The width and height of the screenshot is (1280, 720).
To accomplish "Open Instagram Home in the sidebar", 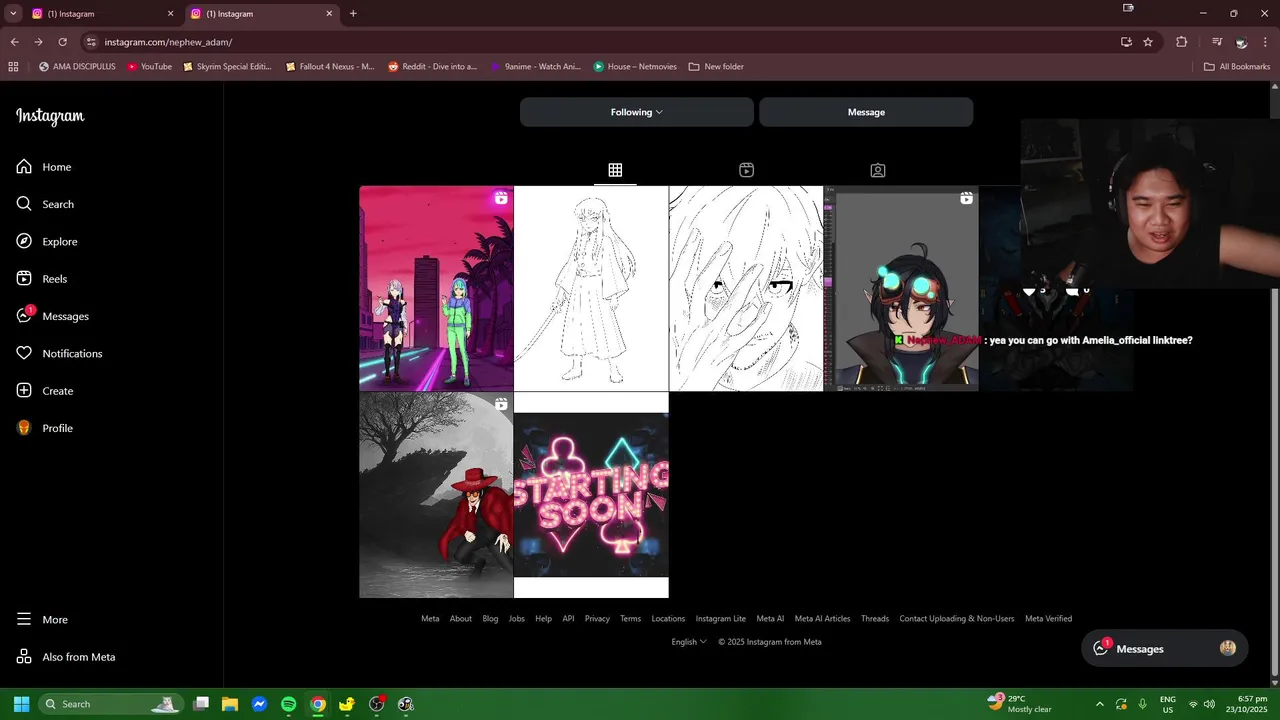I will click(x=44, y=167).
